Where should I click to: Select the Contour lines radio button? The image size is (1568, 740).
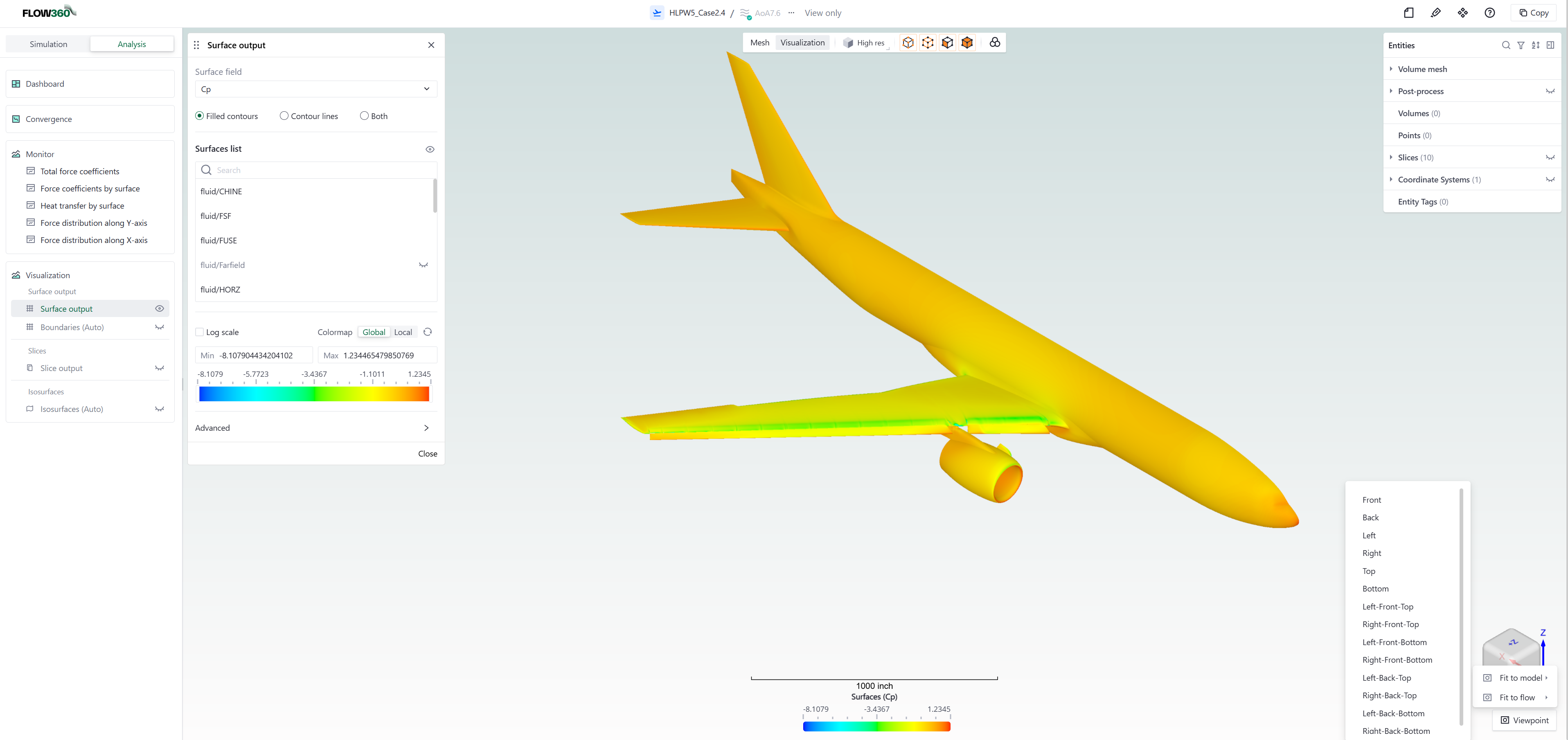284,116
